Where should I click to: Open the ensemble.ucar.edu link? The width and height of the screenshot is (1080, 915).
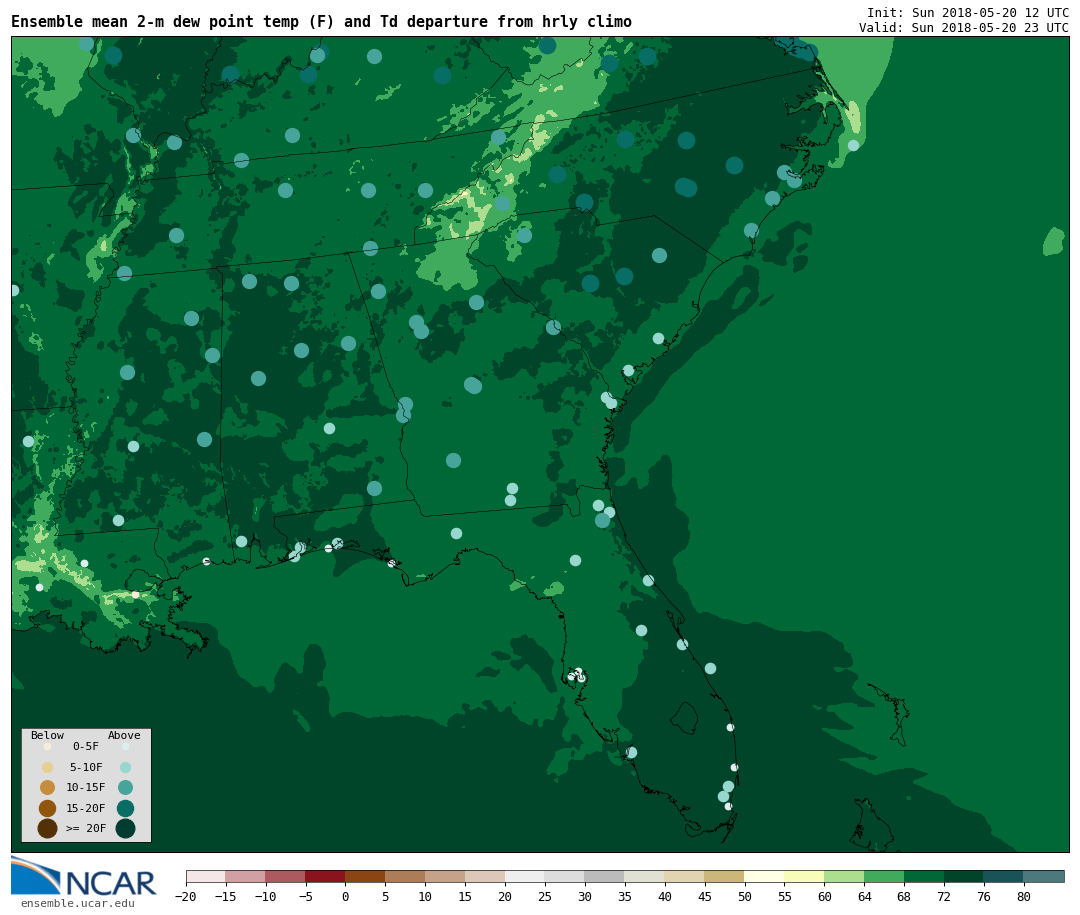tap(78, 903)
